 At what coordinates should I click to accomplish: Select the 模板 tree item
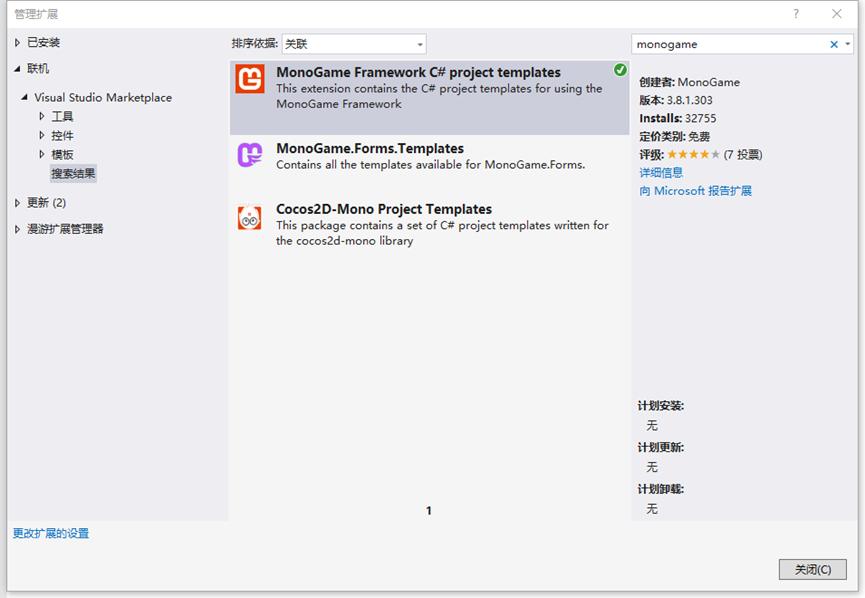62,154
